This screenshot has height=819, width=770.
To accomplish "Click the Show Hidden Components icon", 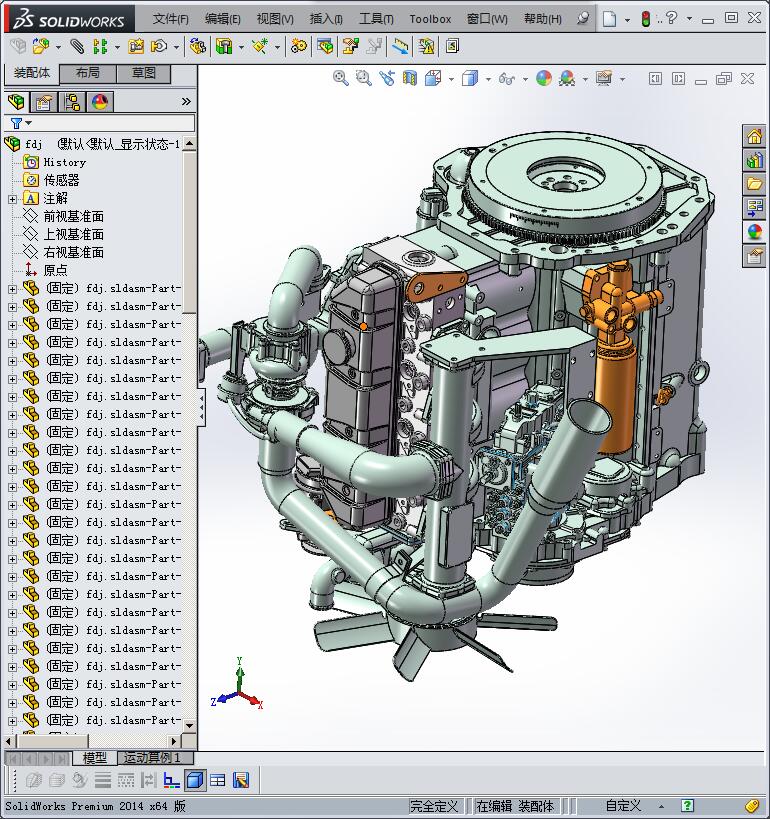I will coord(197,46).
